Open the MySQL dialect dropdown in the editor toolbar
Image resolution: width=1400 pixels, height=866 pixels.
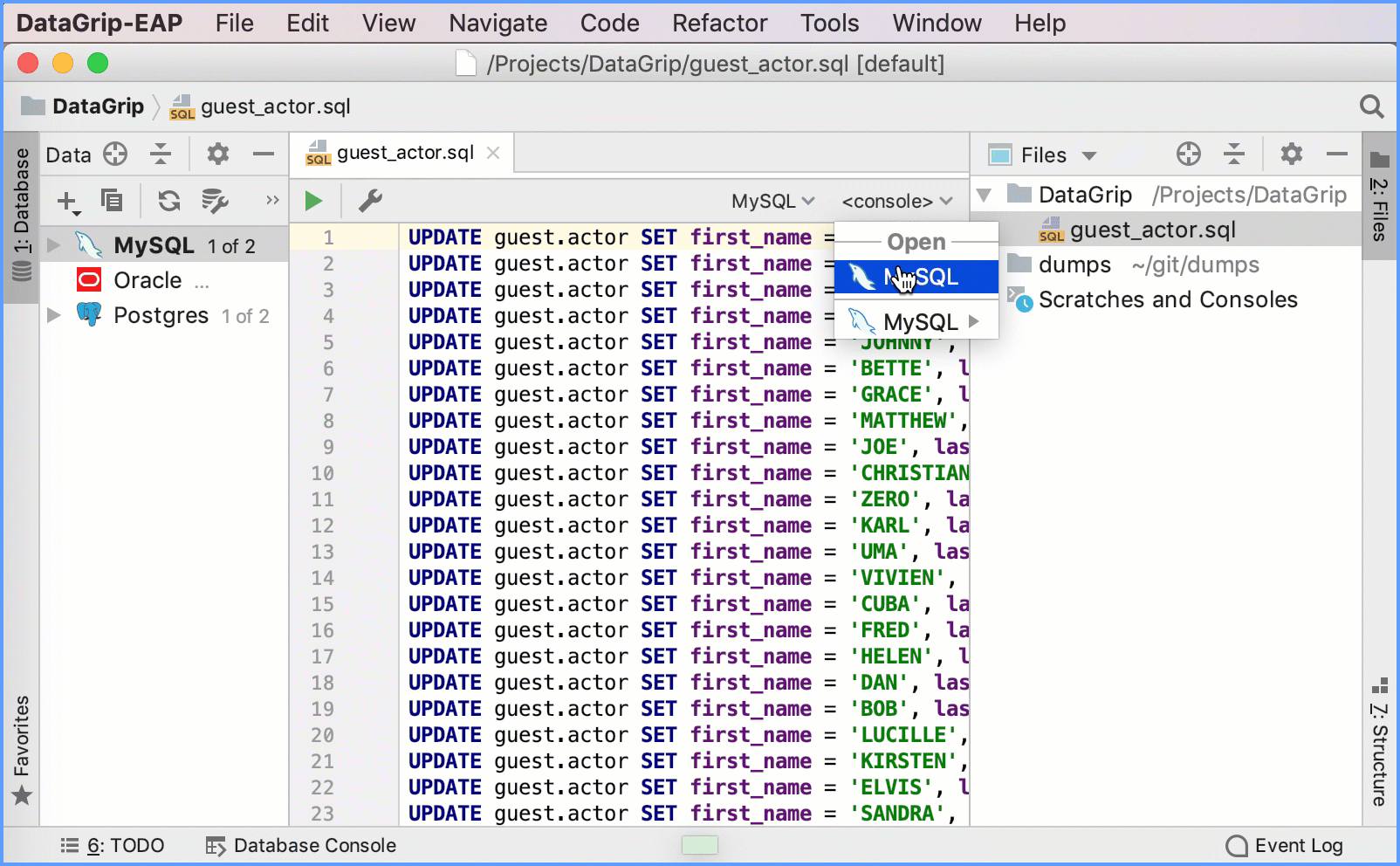pos(772,202)
